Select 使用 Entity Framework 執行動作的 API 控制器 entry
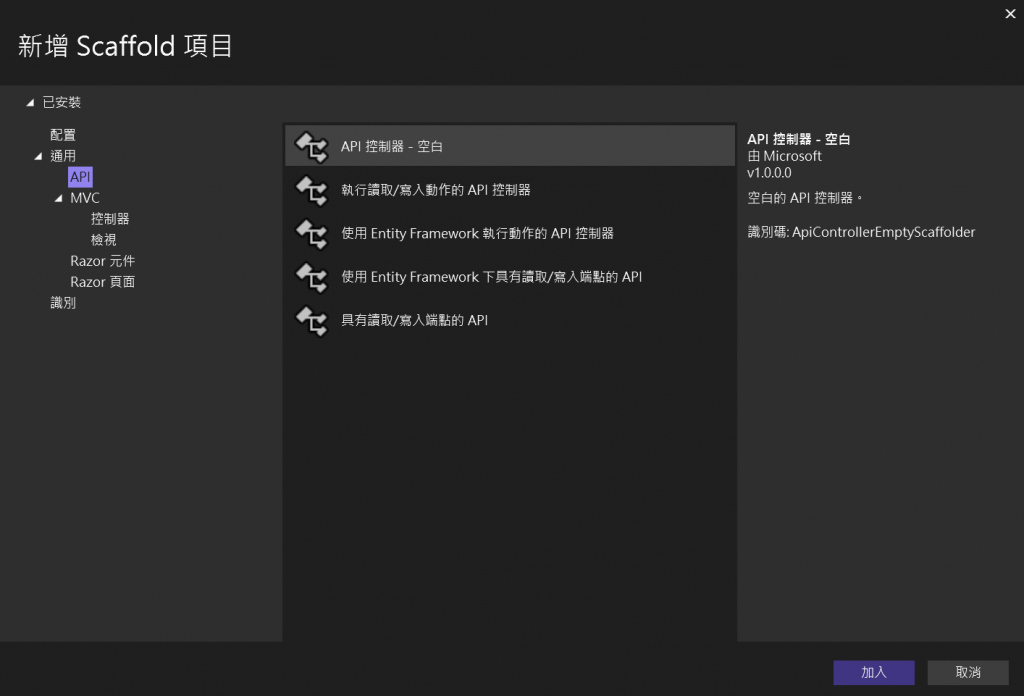Image resolution: width=1024 pixels, height=696 pixels. point(510,234)
